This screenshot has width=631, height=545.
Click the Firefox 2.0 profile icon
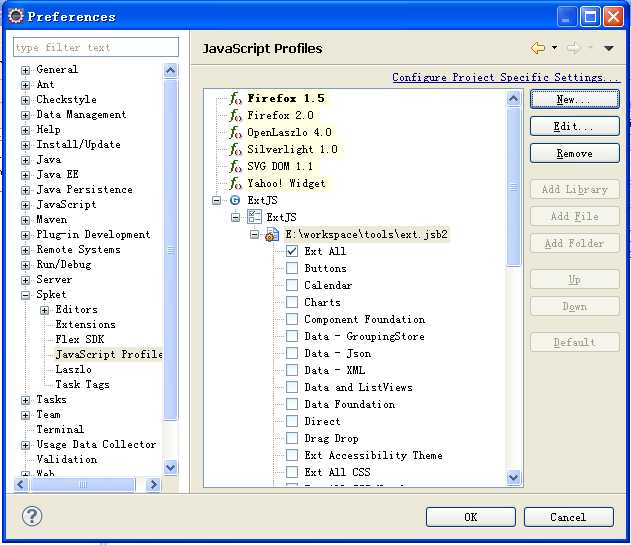(235, 116)
